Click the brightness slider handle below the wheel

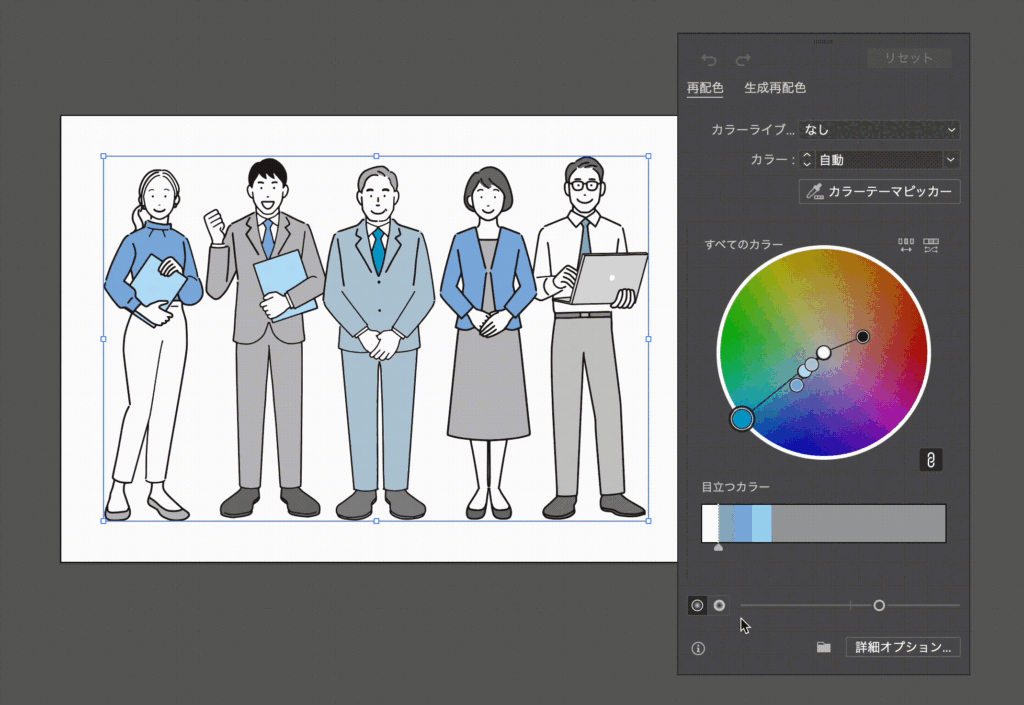[x=879, y=605]
